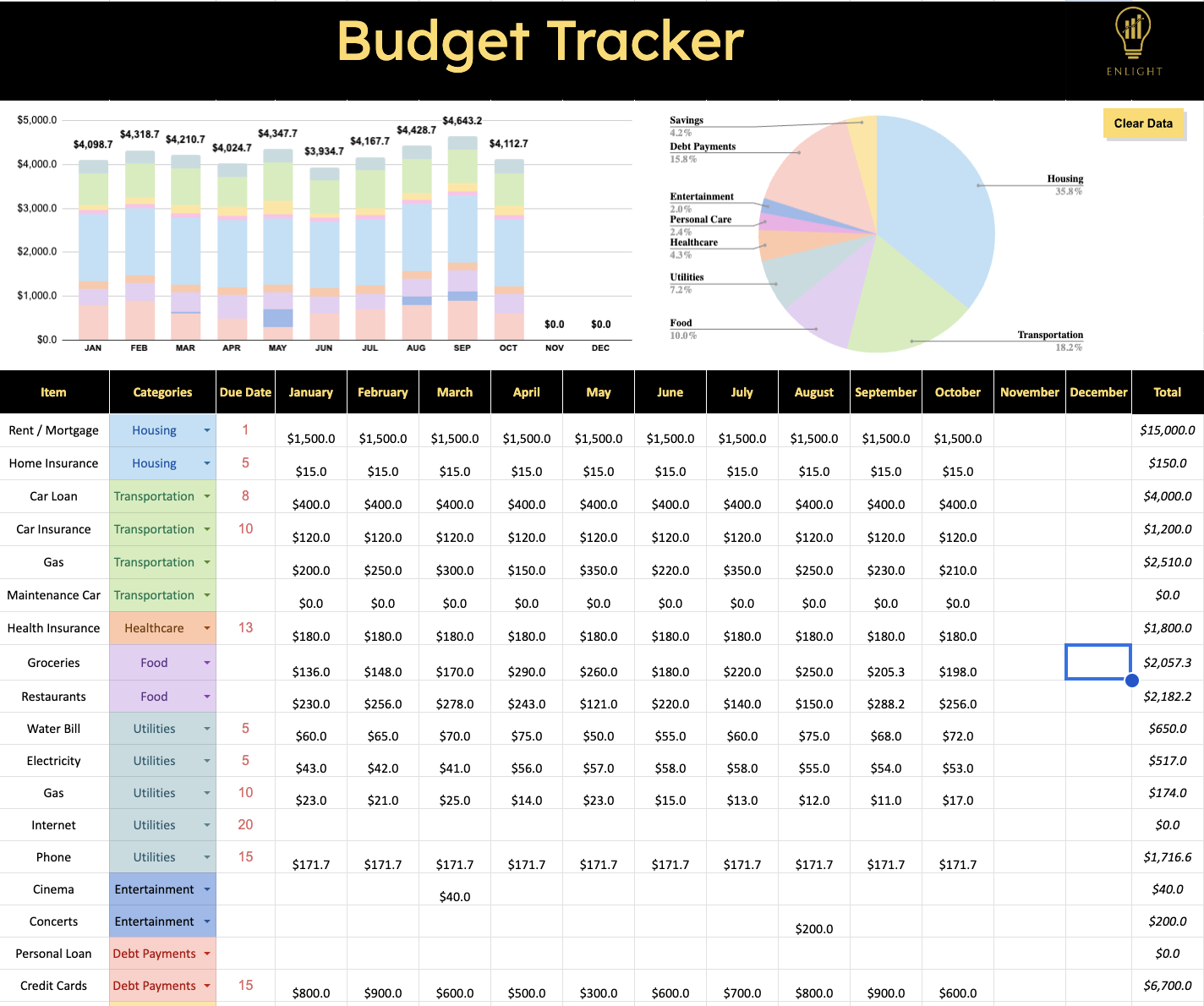The image size is (1204, 1006).
Task: Select the due date 13 for Health Insurance
Action: [245, 628]
